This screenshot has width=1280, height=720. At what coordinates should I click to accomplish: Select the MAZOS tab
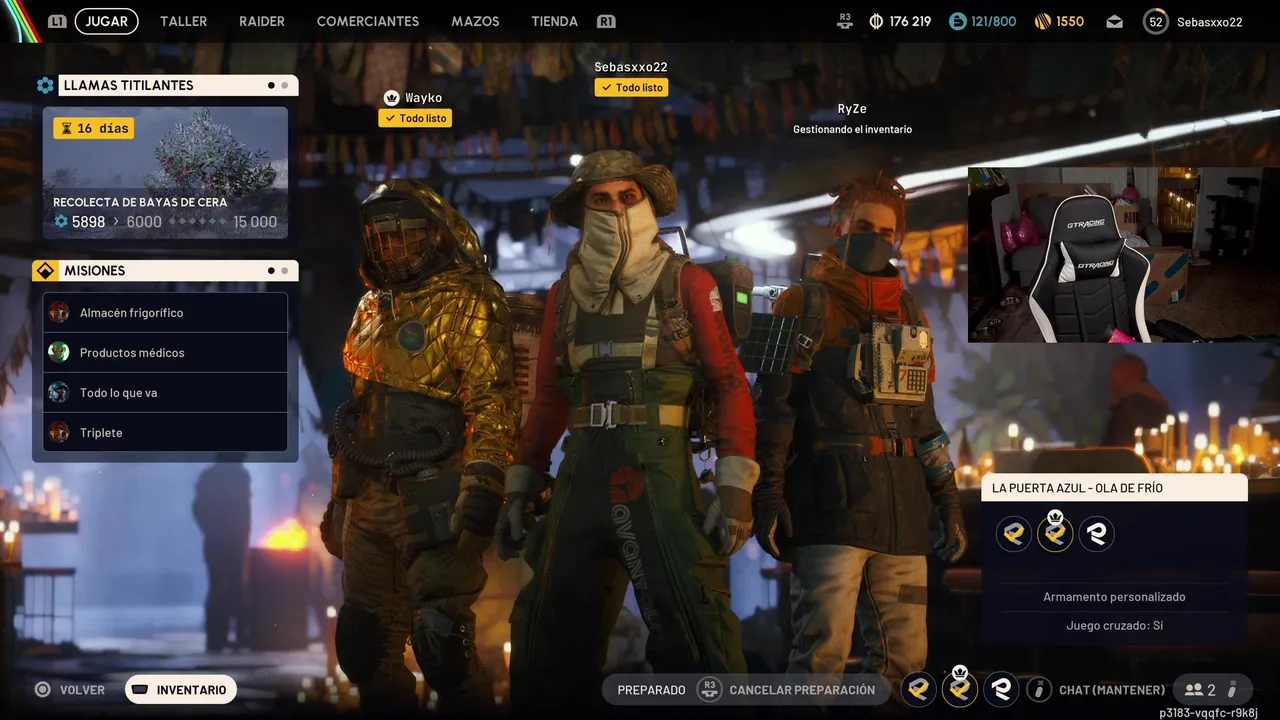coord(475,21)
